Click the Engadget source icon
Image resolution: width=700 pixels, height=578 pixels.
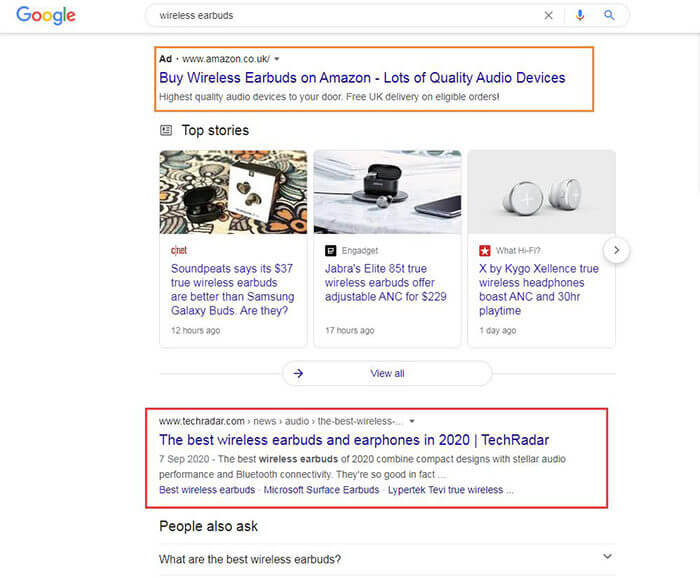click(x=332, y=250)
